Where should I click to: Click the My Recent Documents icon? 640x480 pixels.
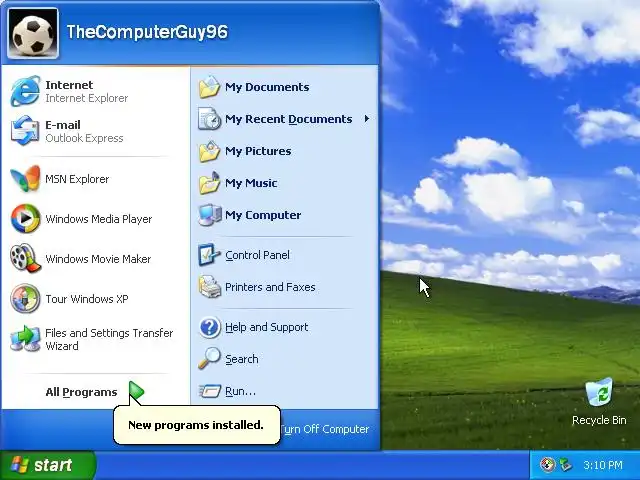[x=209, y=119]
